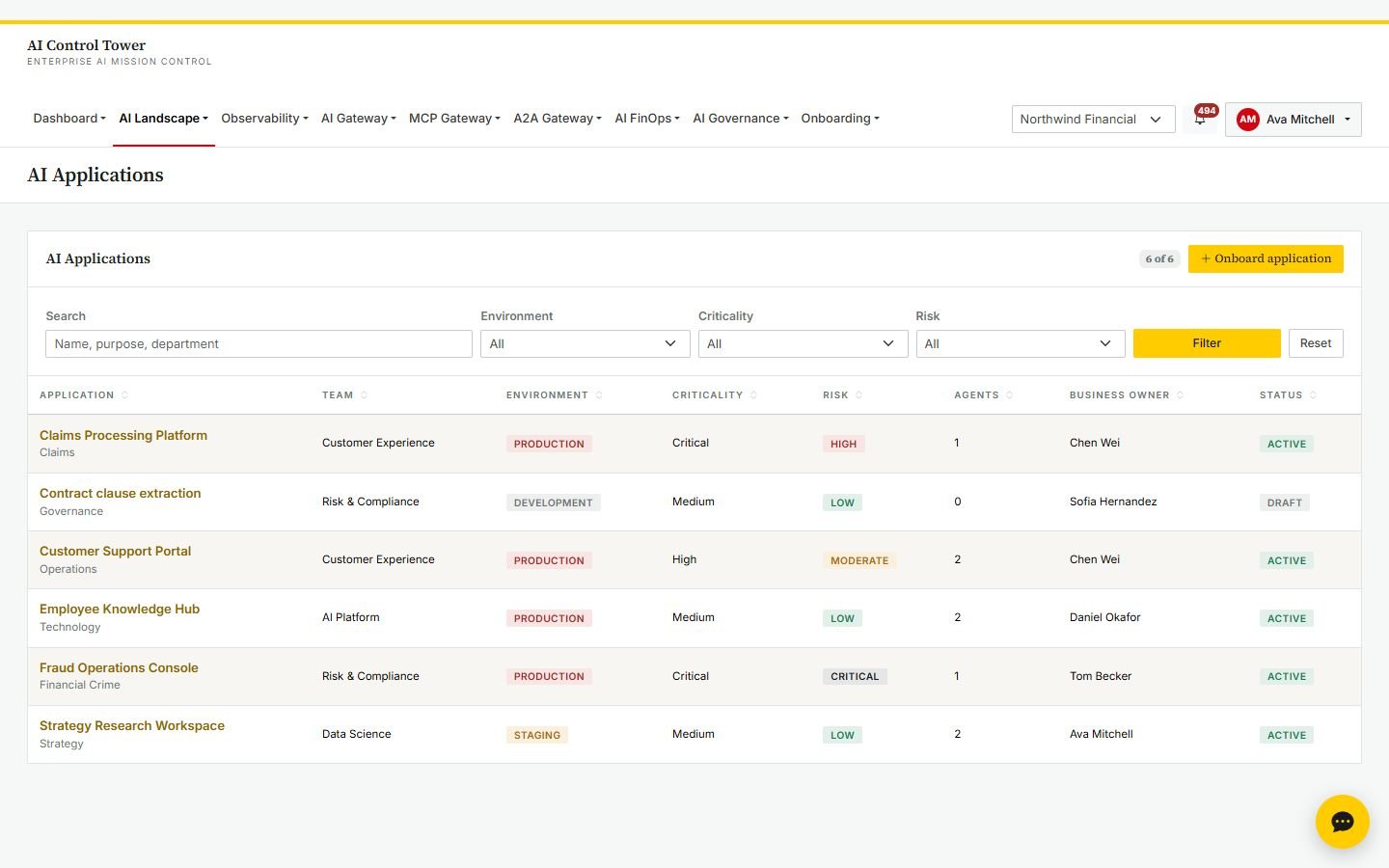This screenshot has width=1389, height=868.
Task: Expand the Dashboard menu
Action: (x=69, y=119)
